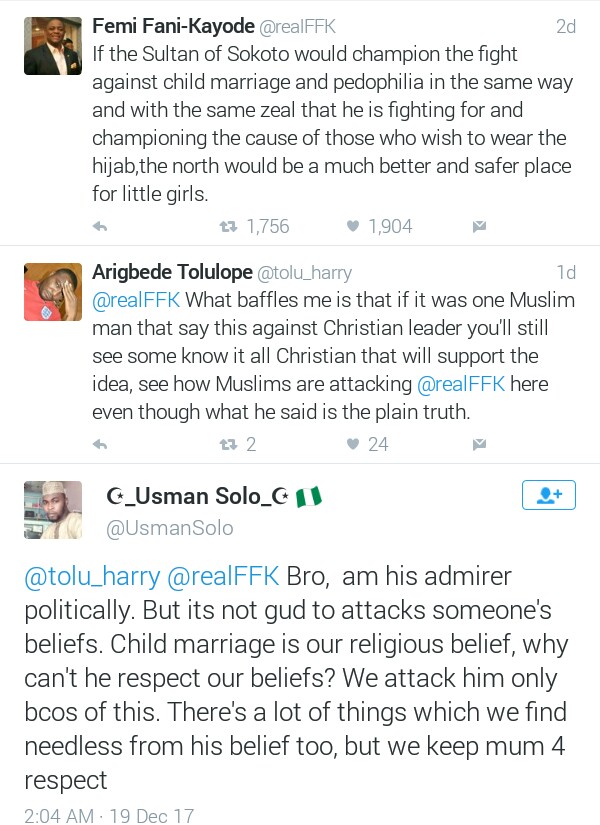Open the Femi Fani-Kayode display name

click(173, 27)
